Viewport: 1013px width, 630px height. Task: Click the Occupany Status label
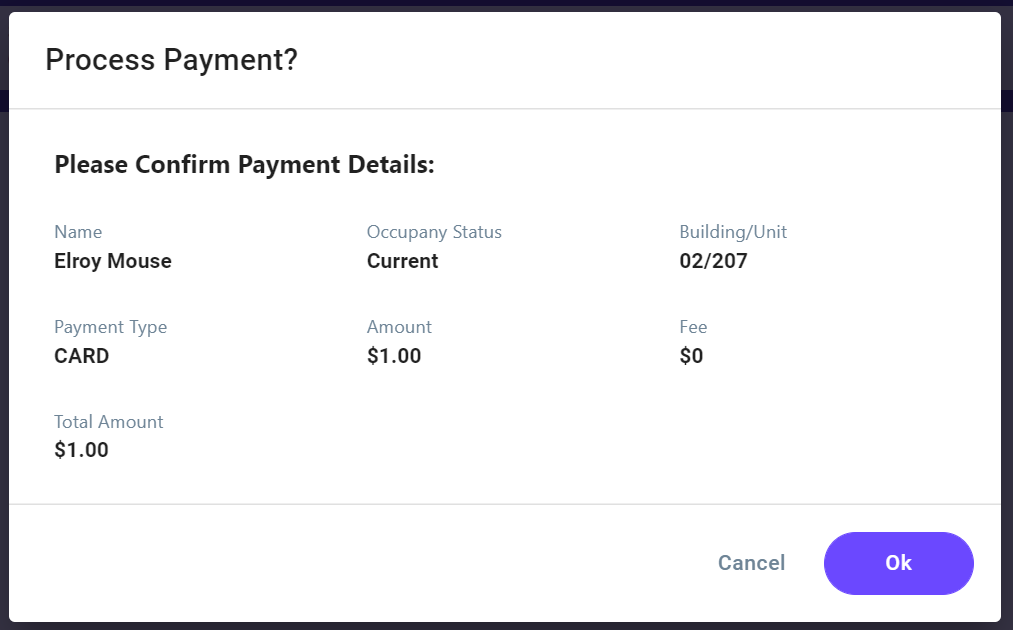point(434,232)
